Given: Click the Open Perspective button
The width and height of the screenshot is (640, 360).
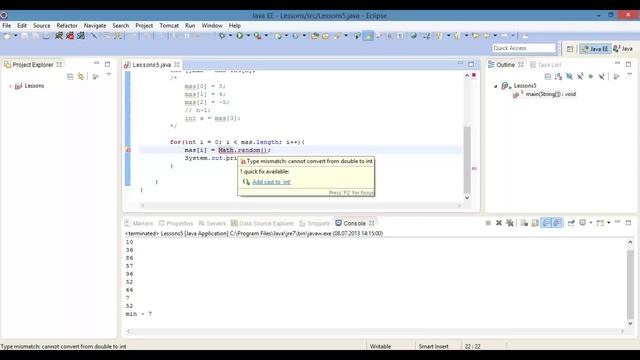Looking at the screenshot, I should point(570,49).
